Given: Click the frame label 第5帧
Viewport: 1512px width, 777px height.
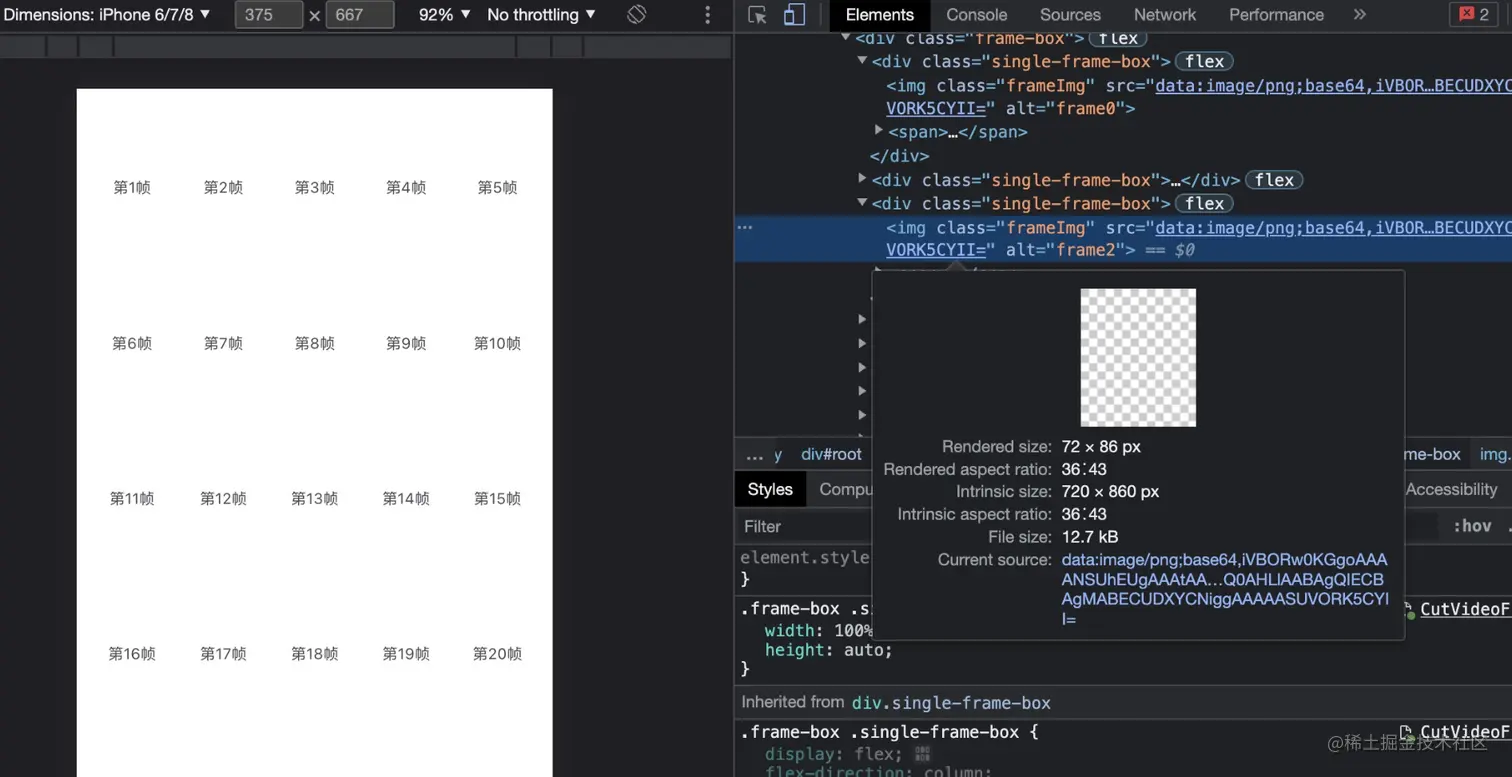Looking at the screenshot, I should point(497,187).
